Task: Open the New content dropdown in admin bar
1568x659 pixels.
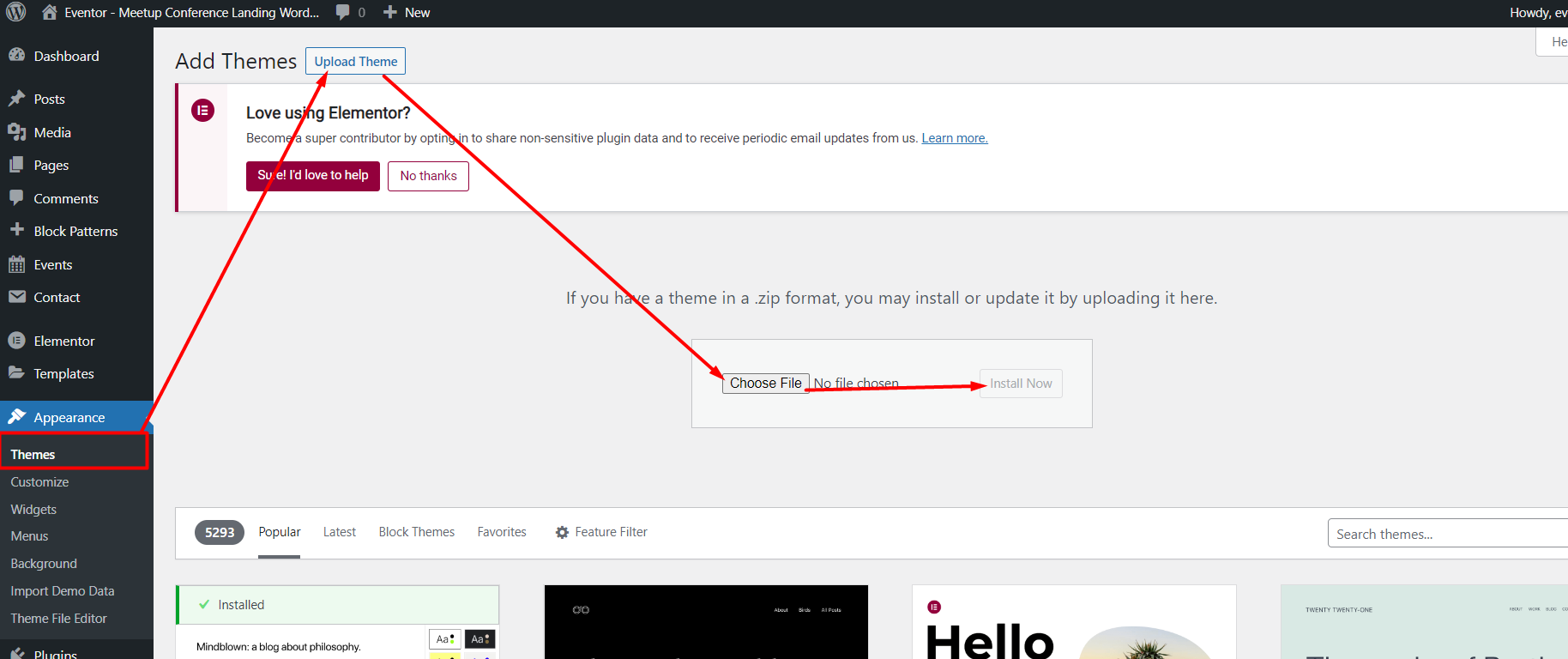Action: 407,12
